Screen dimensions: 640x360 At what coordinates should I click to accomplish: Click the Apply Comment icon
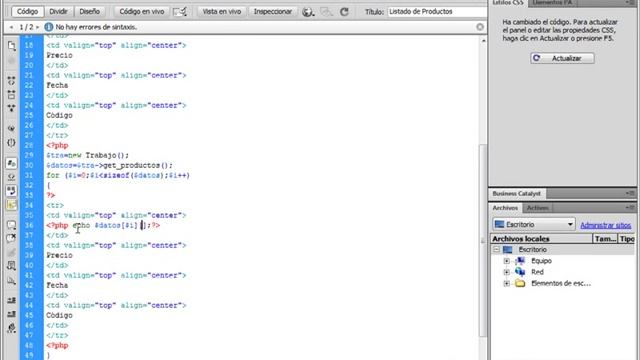click(x=11, y=225)
